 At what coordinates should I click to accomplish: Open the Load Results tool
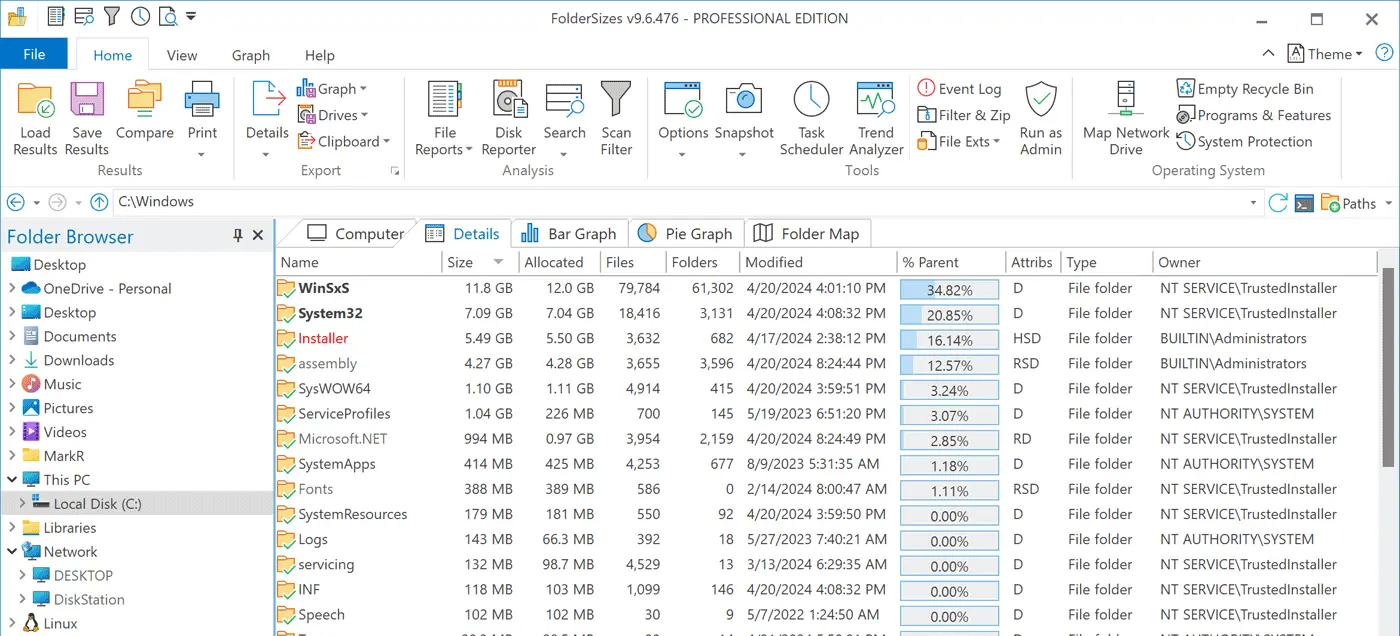[35, 119]
